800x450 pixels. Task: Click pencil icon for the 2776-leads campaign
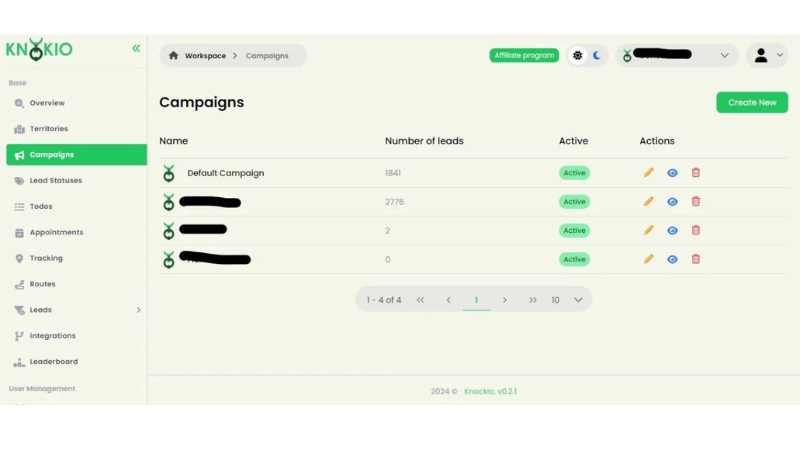[x=649, y=202]
